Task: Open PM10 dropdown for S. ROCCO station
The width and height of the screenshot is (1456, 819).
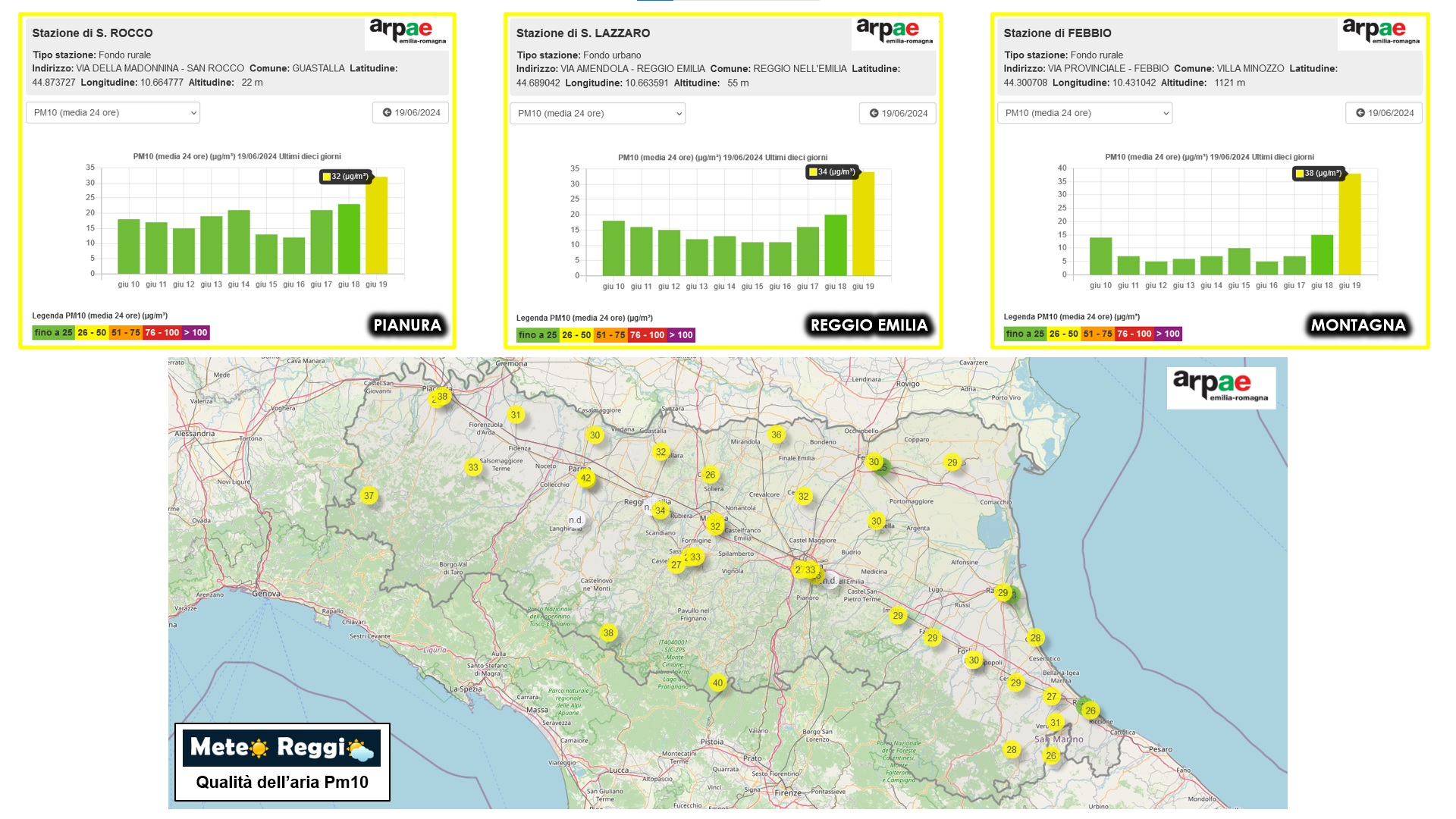Action: [113, 113]
